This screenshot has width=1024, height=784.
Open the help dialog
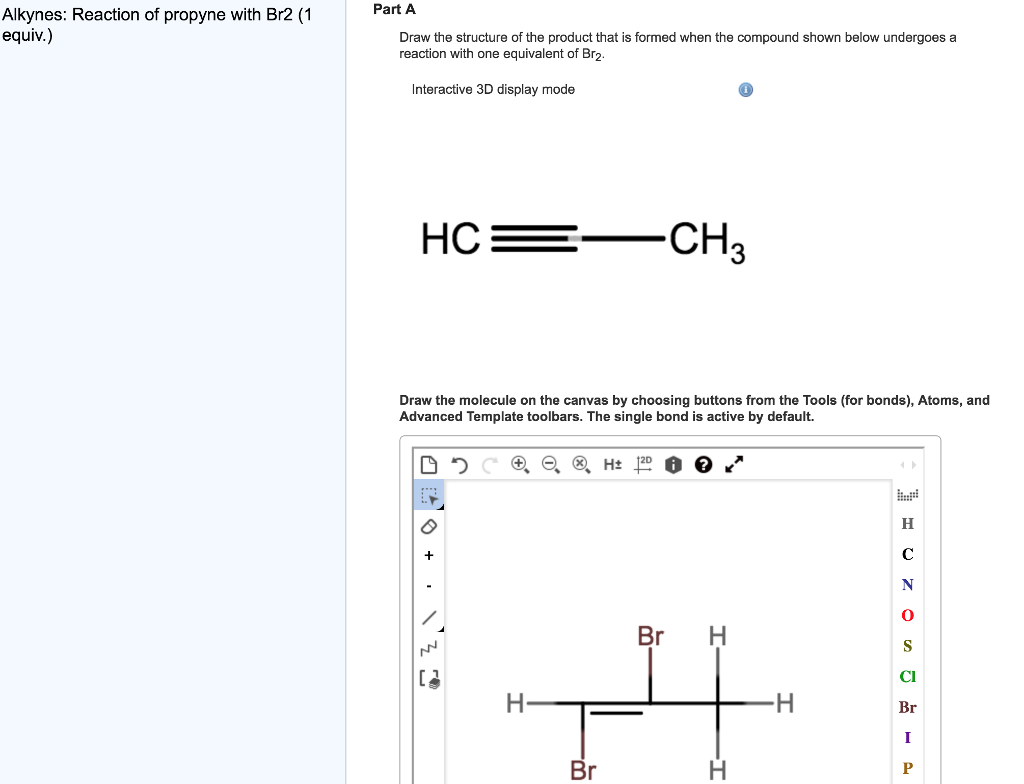point(703,464)
